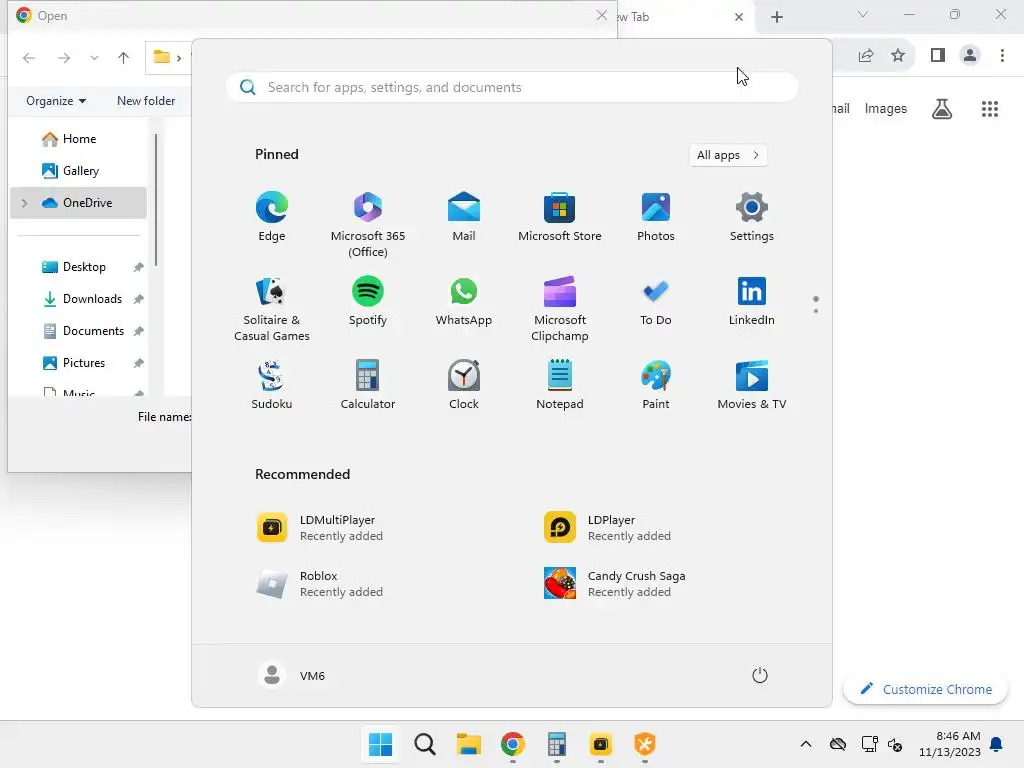Screen dimensions: 1024x768
Task: Open LinkedIn pinned app
Action: [x=752, y=301]
